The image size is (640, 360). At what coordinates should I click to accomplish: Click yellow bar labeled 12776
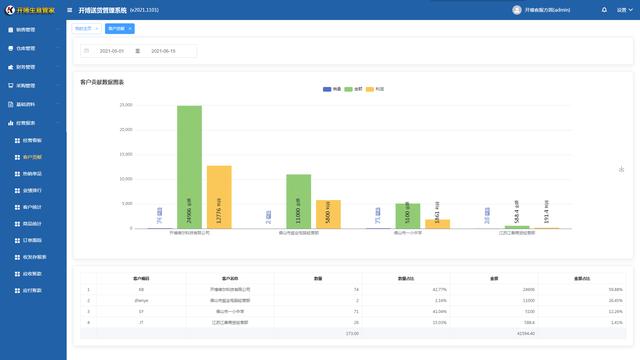[x=219, y=197]
